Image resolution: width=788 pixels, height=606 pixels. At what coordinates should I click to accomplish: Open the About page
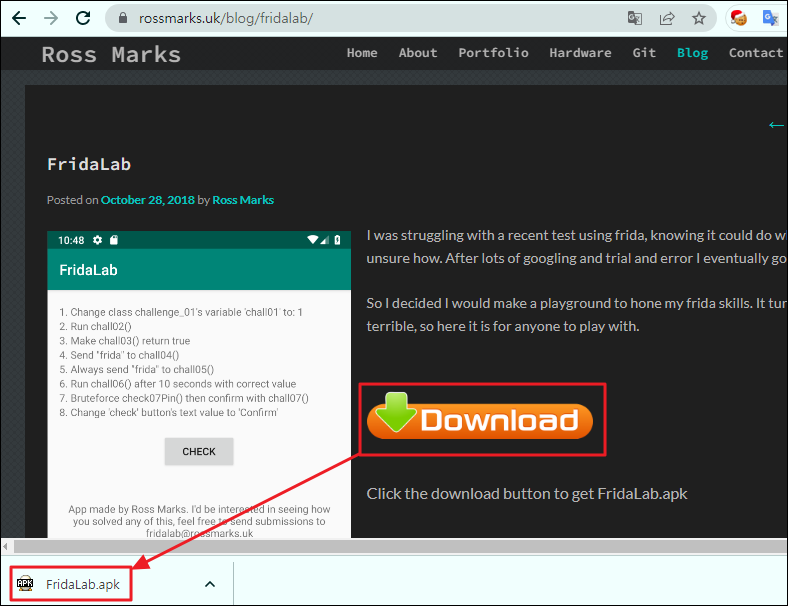(418, 53)
